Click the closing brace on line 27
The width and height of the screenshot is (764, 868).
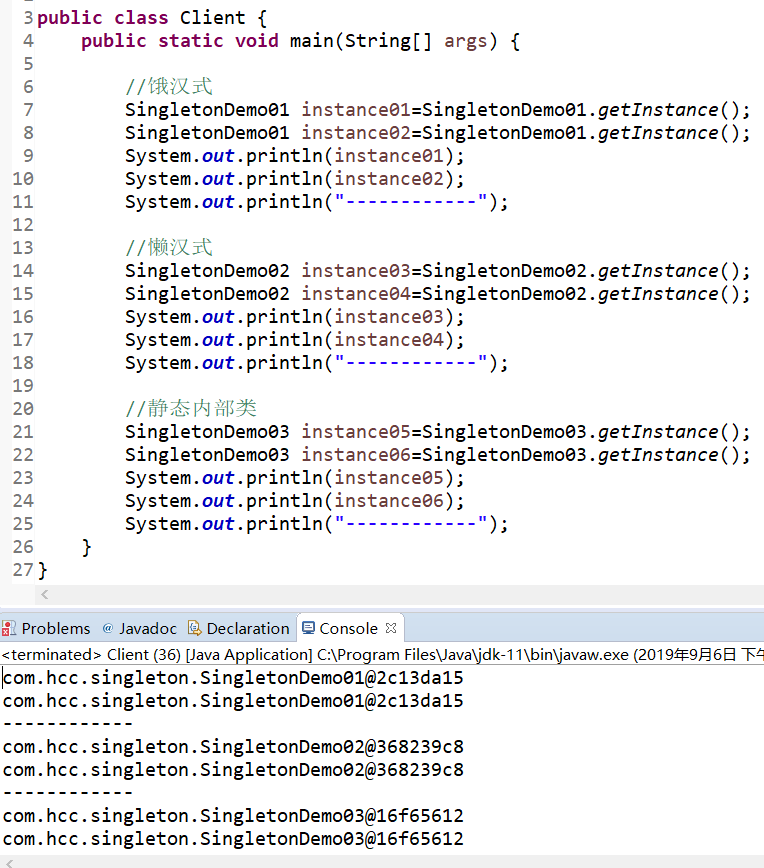43,570
